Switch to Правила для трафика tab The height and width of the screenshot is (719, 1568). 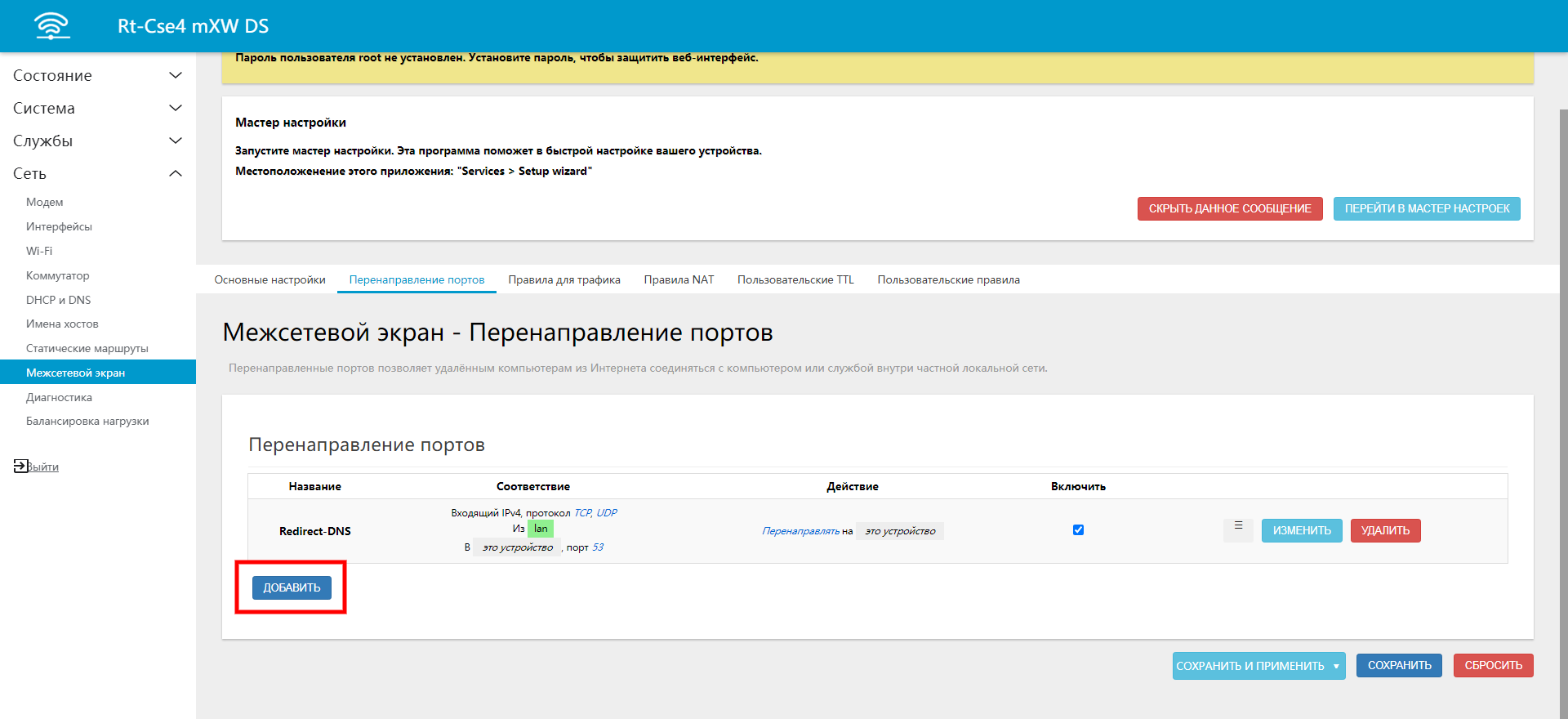564,279
